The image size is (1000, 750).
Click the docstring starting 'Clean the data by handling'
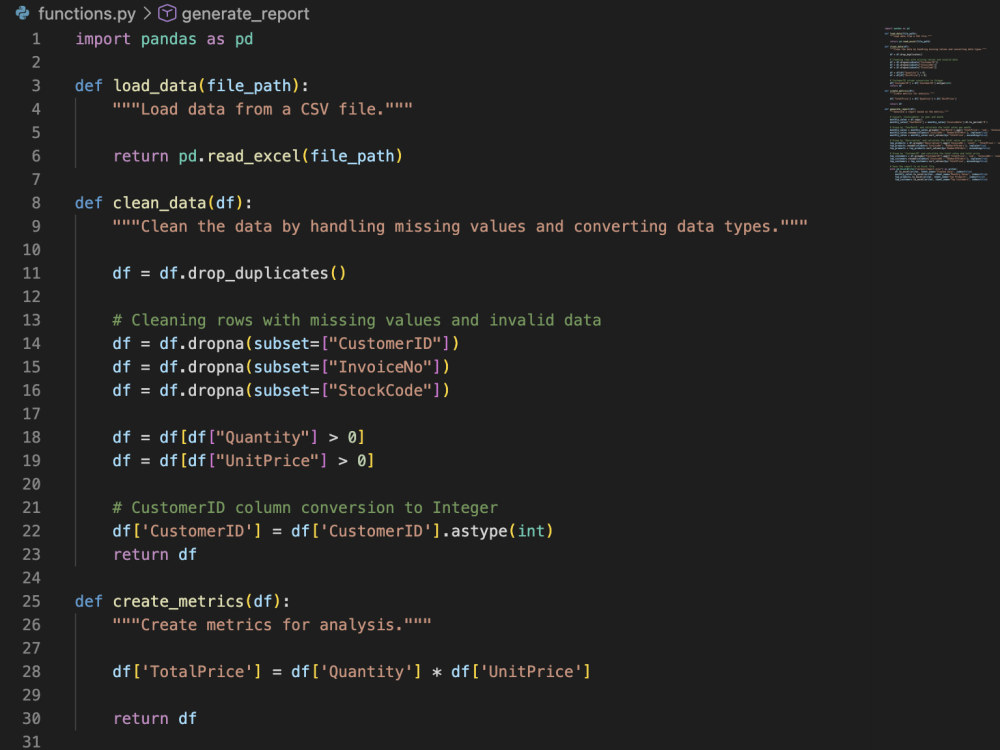[460, 226]
